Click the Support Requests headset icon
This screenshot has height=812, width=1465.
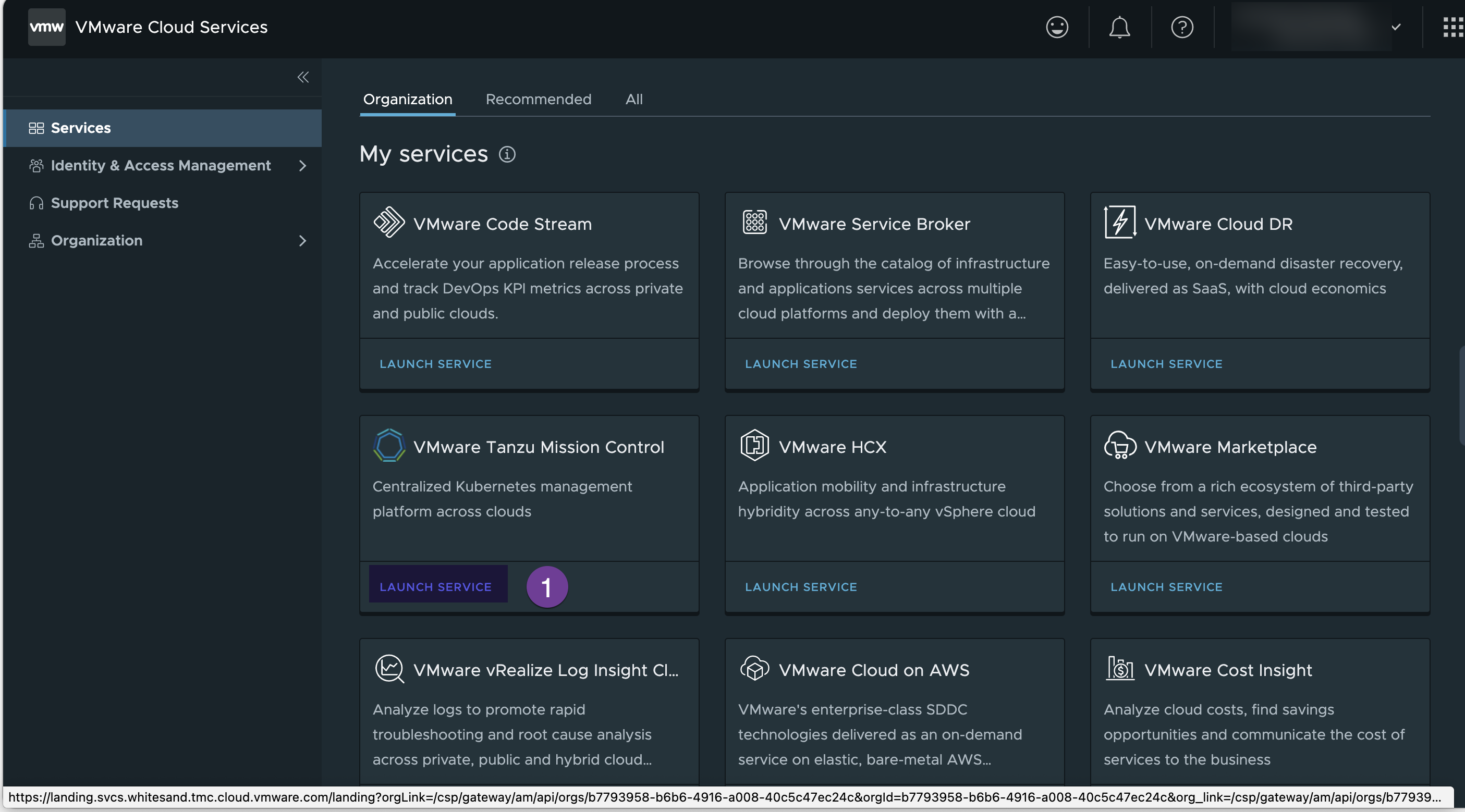point(36,203)
